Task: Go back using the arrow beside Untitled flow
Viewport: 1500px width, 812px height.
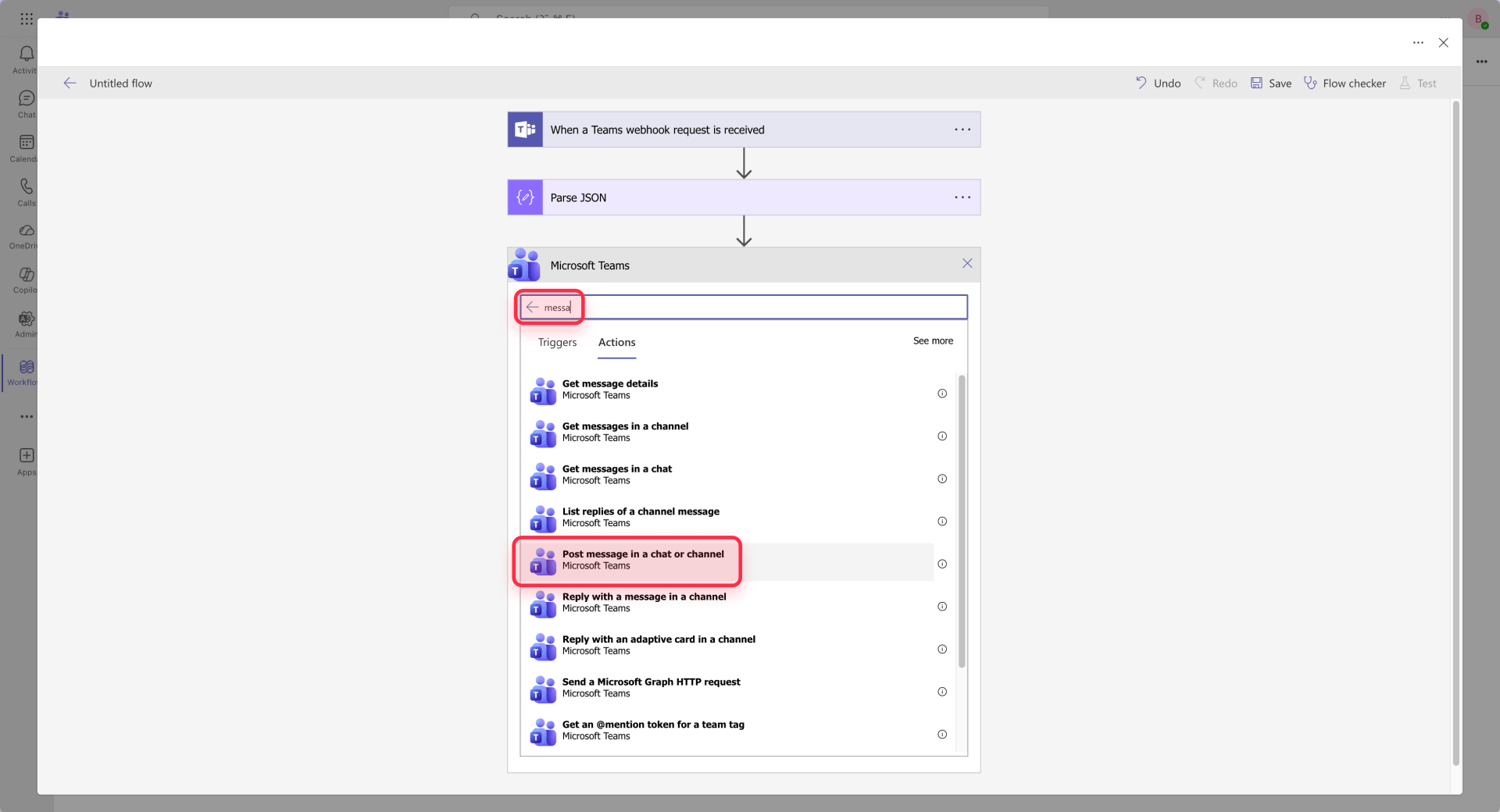Action: click(70, 83)
